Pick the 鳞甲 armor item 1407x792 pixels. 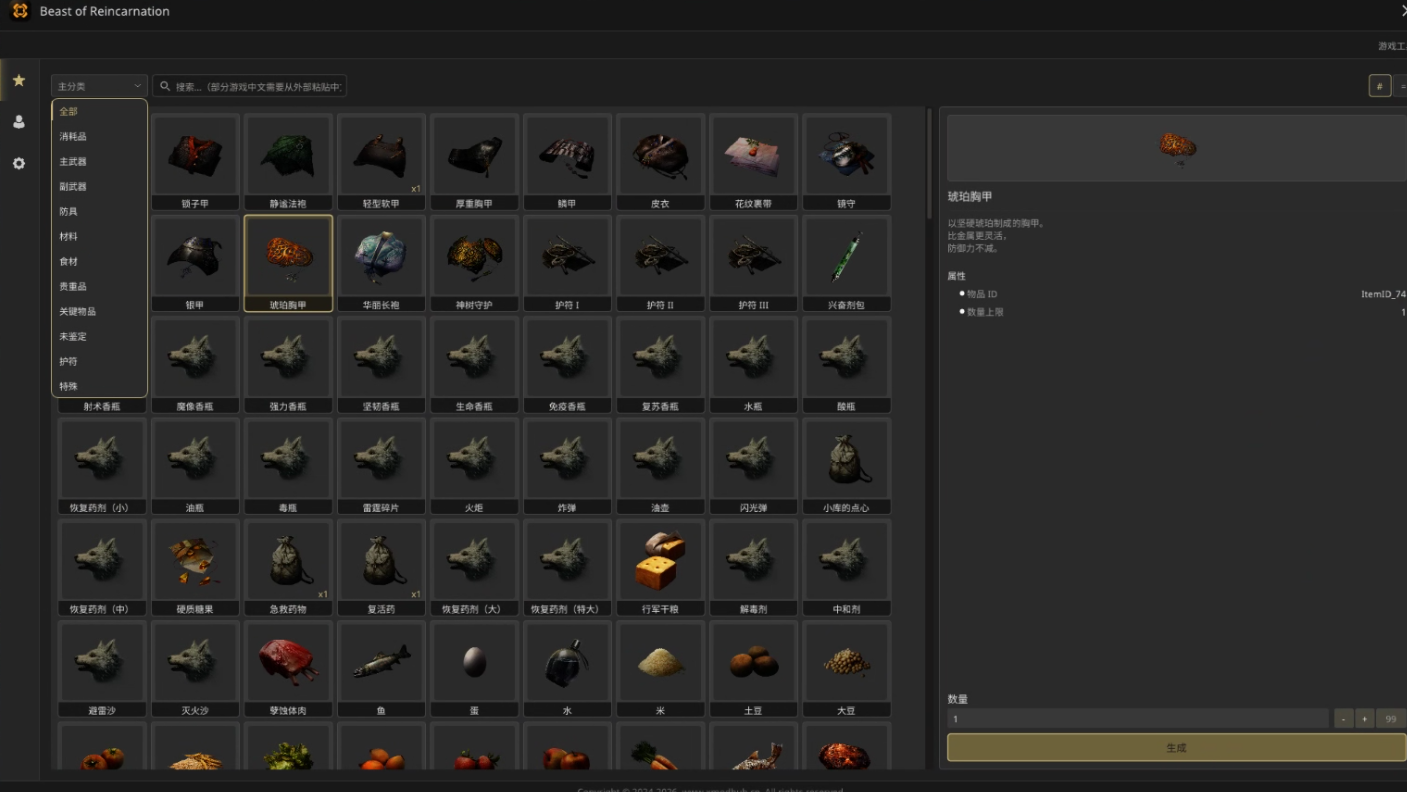(567, 161)
